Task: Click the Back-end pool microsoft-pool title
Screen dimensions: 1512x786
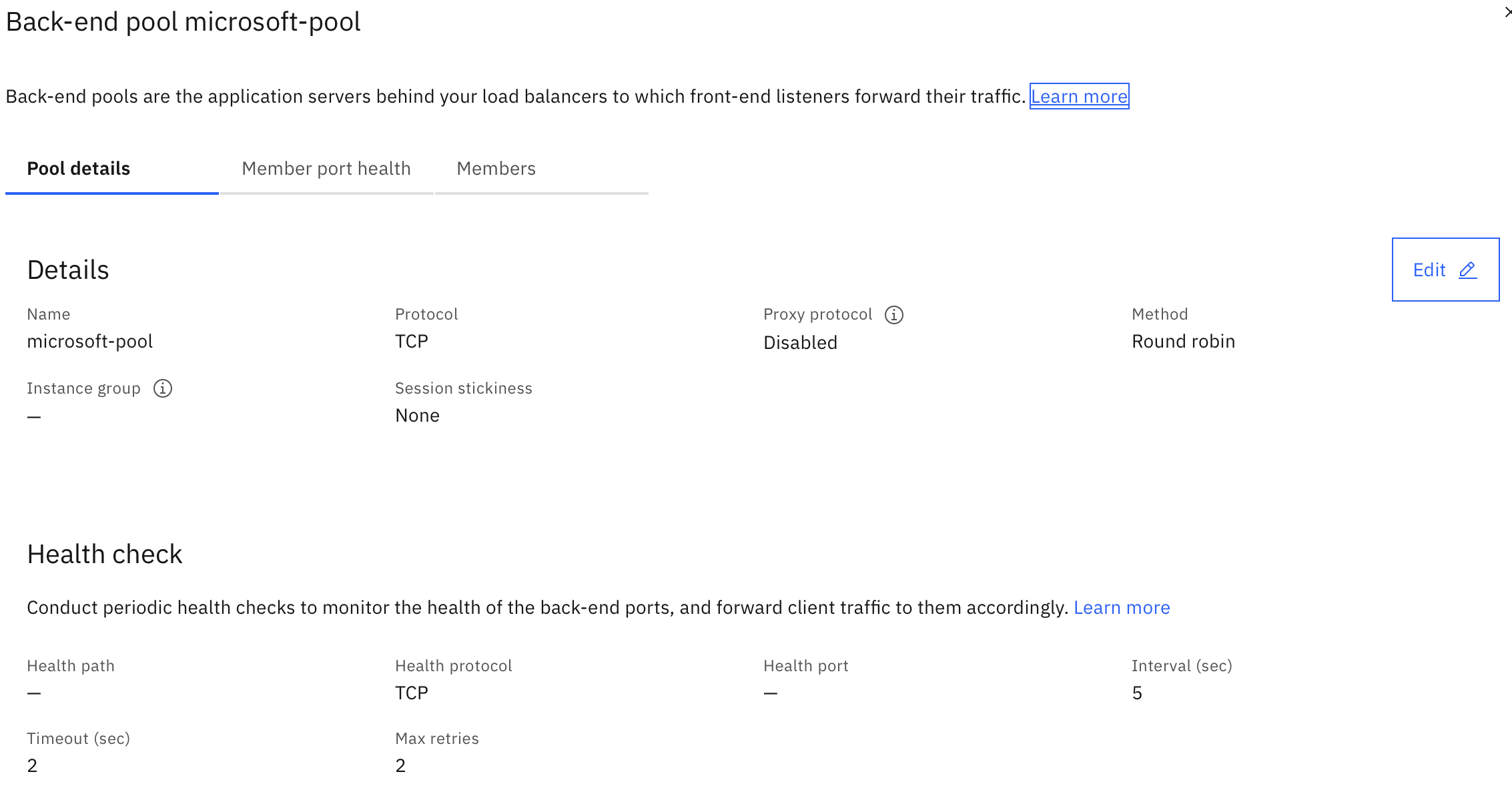Action: [183, 21]
